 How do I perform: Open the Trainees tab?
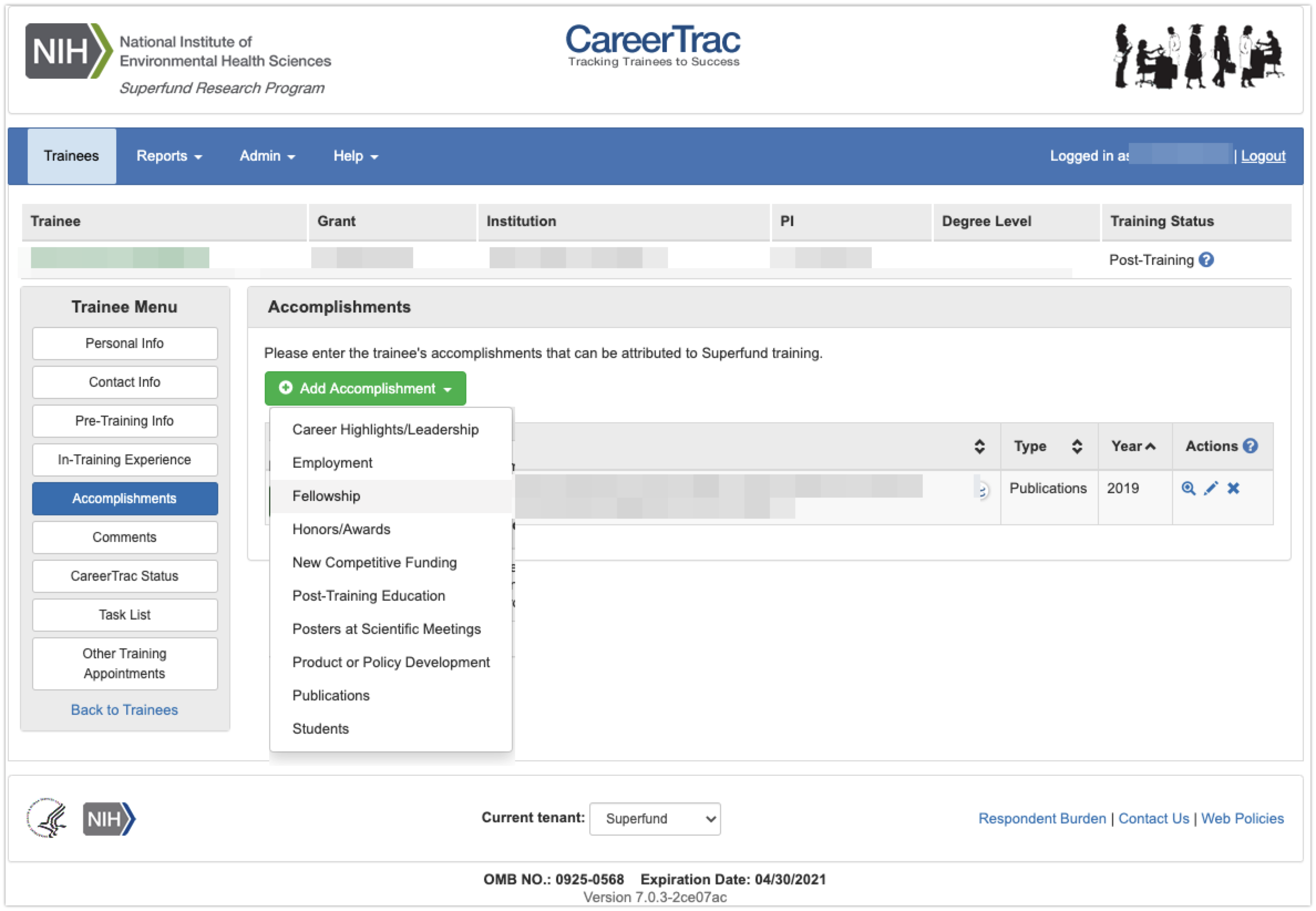coord(71,156)
